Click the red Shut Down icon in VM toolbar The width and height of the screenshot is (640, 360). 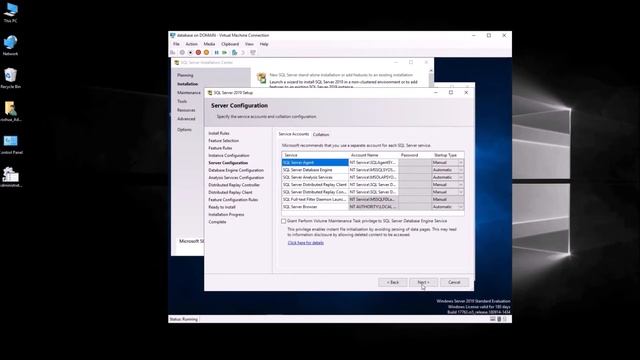tap(198, 52)
